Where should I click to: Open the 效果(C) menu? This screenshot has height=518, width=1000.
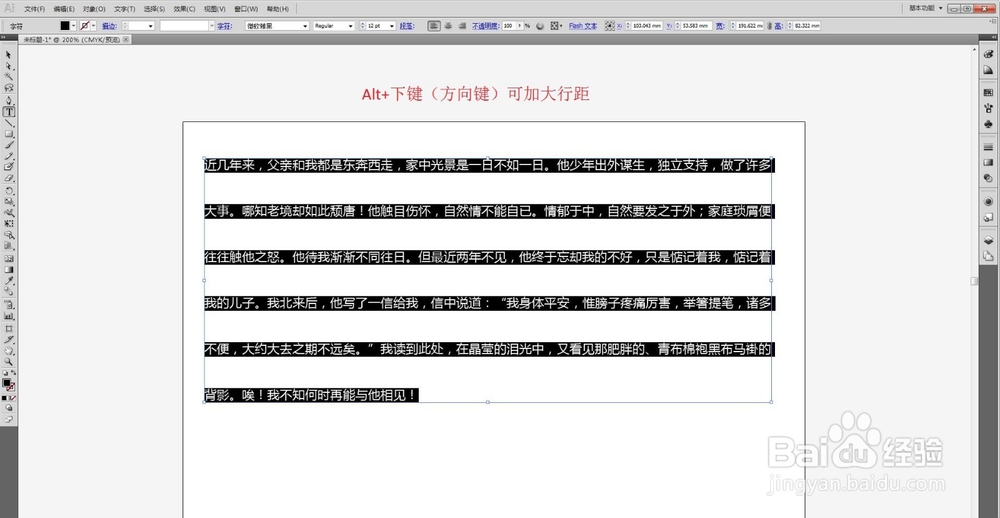tap(184, 9)
